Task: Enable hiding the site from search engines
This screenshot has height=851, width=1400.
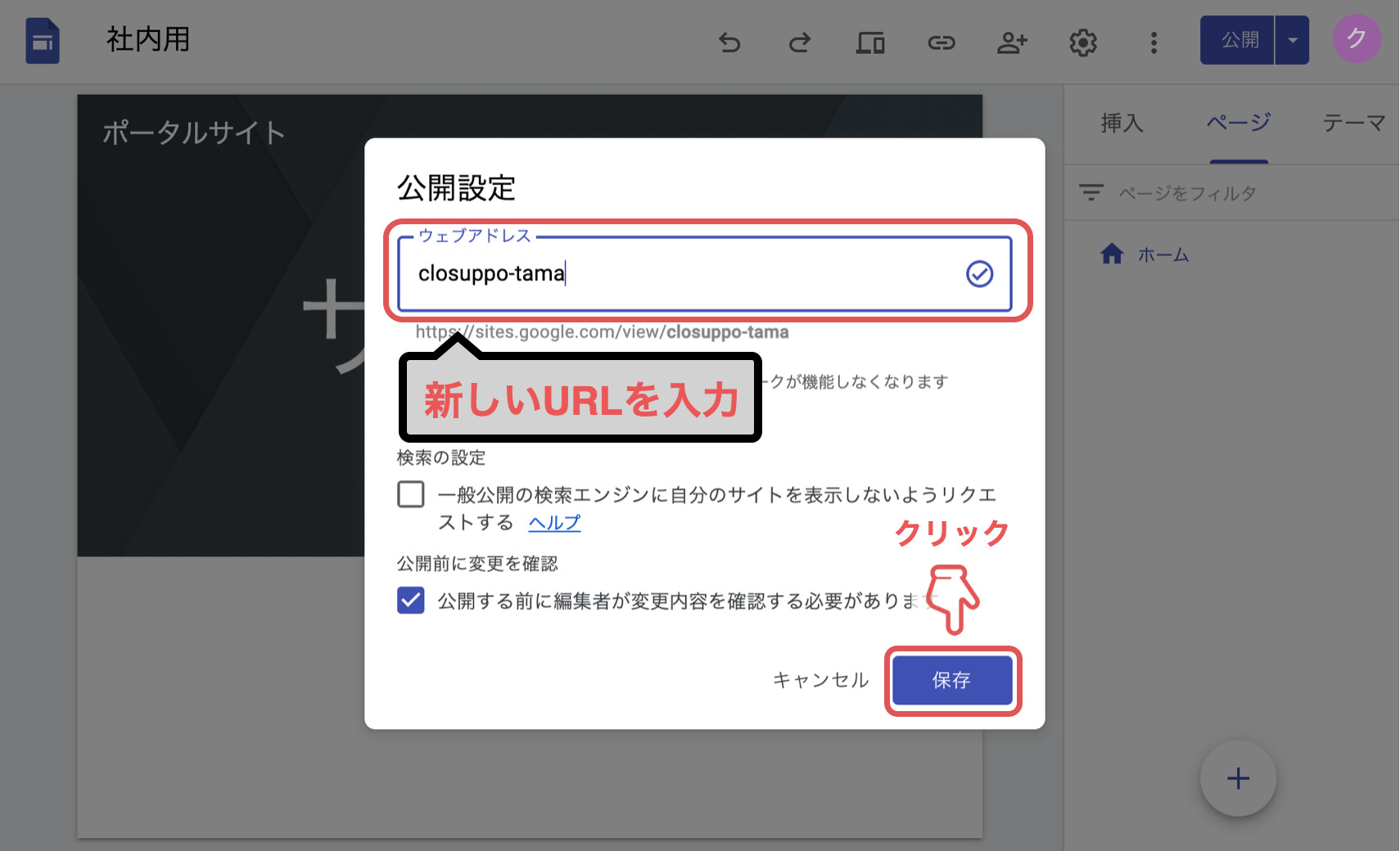Action: [x=411, y=493]
